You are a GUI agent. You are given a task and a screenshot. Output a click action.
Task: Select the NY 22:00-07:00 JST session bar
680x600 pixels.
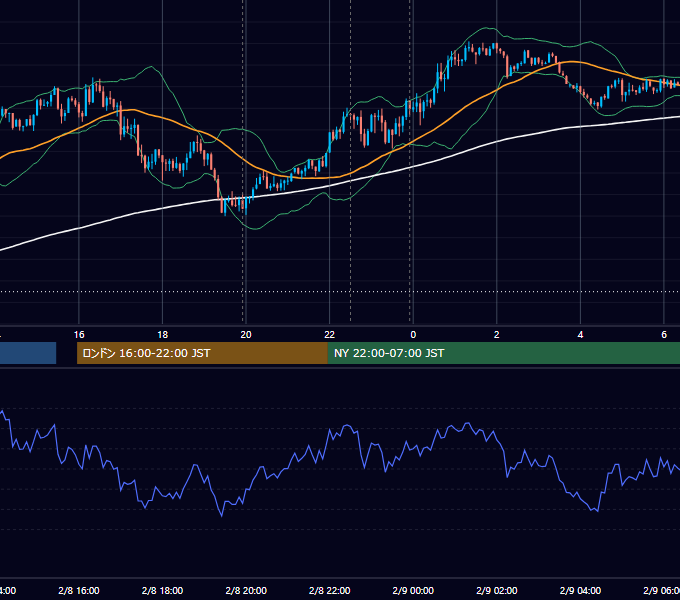coord(503,353)
